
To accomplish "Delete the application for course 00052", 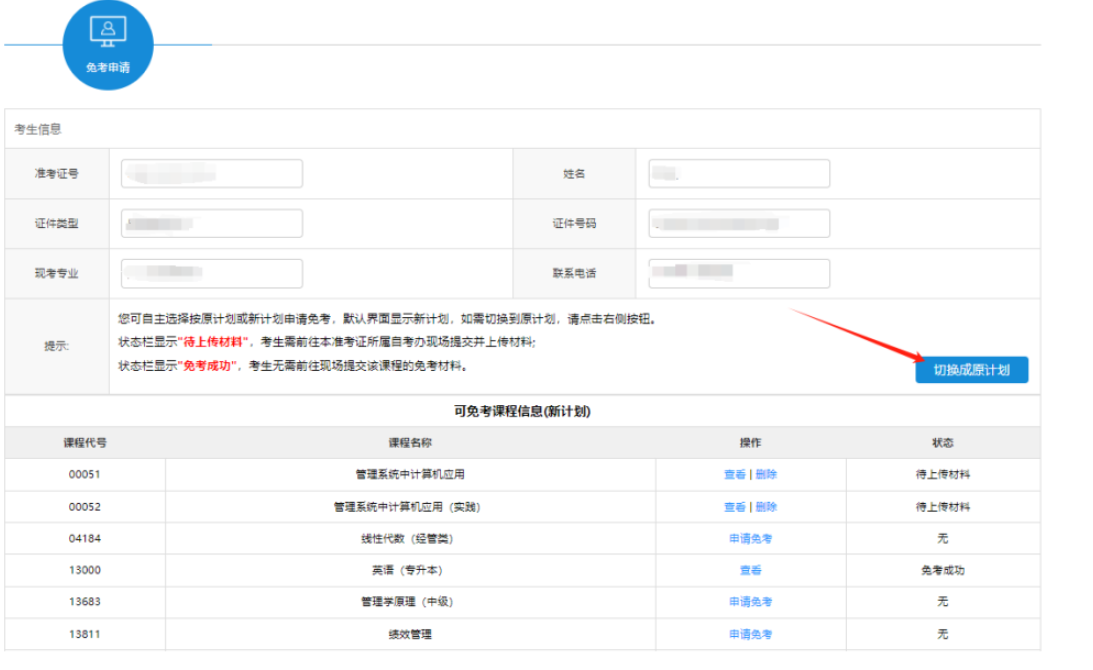I will [x=766, y=507].
